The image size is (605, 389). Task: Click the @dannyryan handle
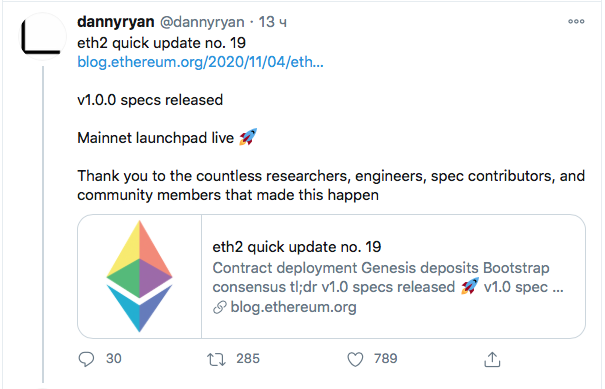click(x=202, y=22)
